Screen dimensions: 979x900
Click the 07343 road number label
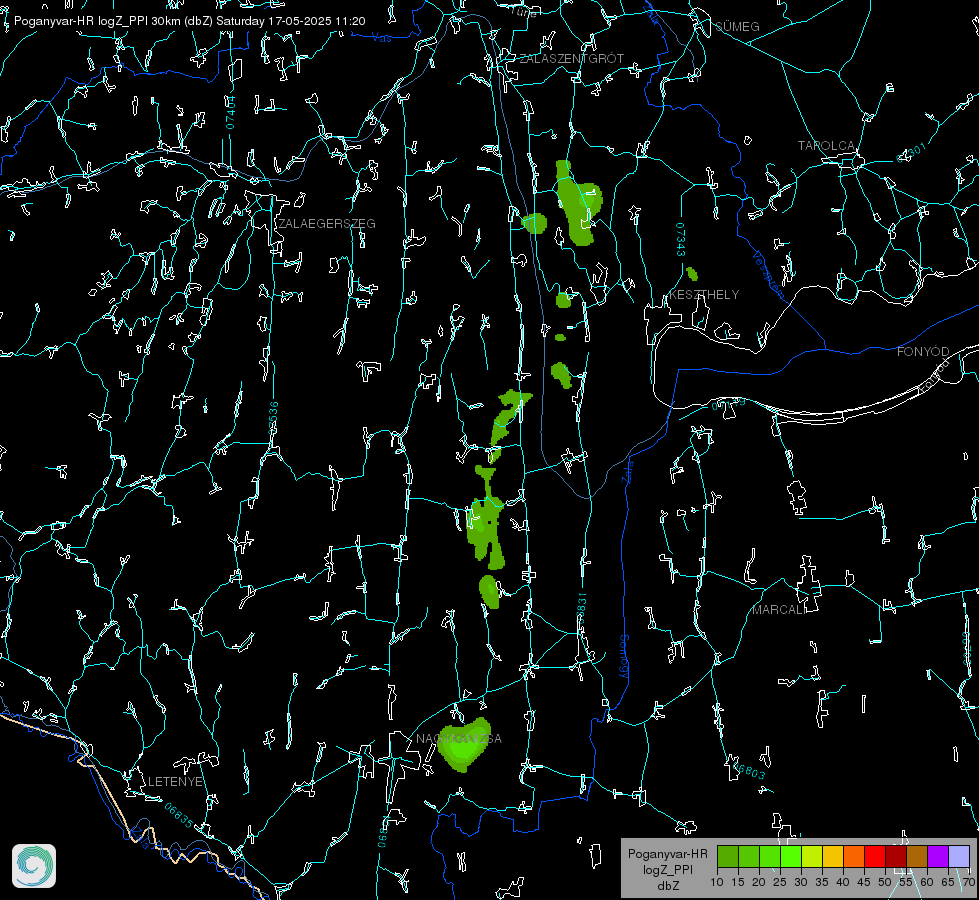click(681, 239)
